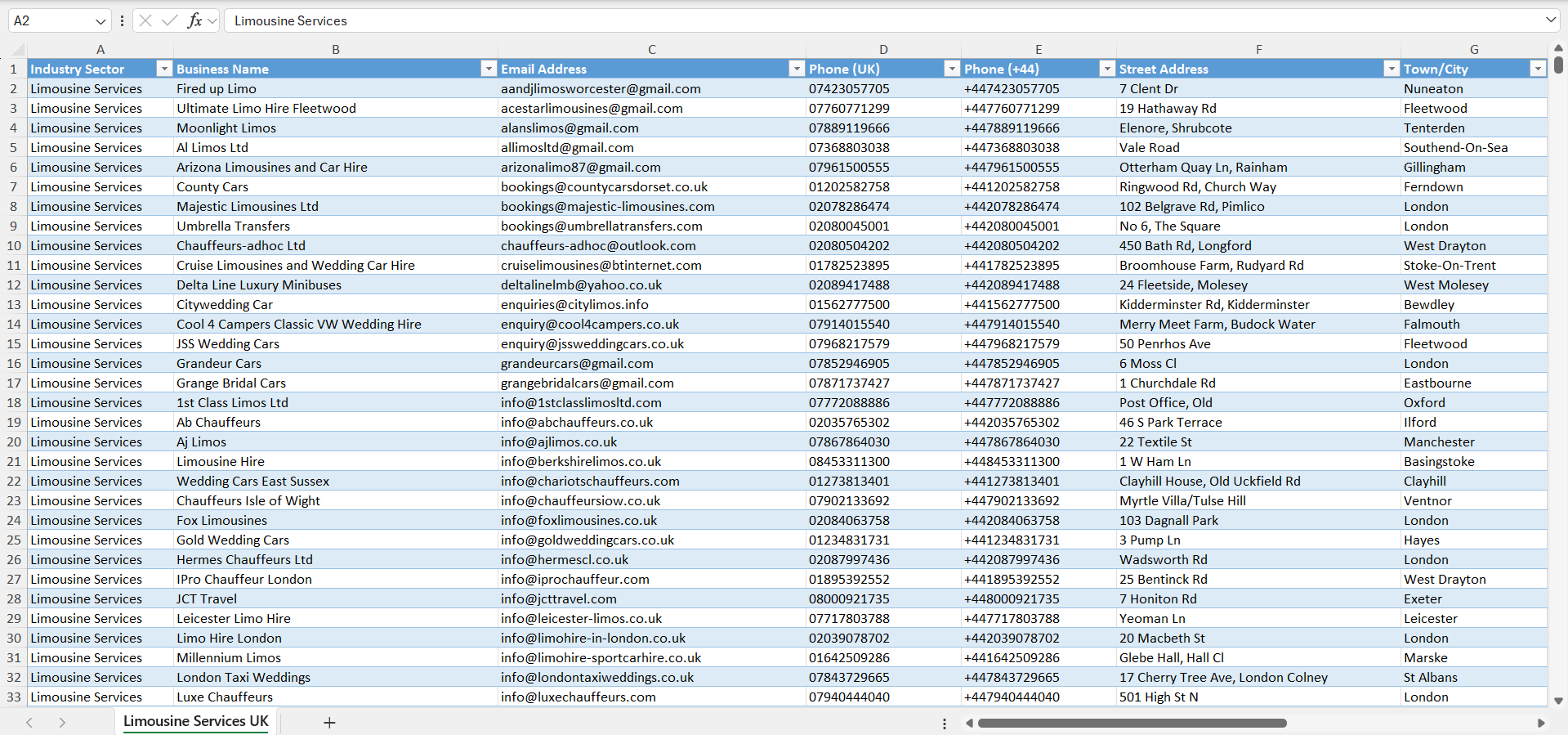Select column B header

pyautogui.click(x=335, y=49)
